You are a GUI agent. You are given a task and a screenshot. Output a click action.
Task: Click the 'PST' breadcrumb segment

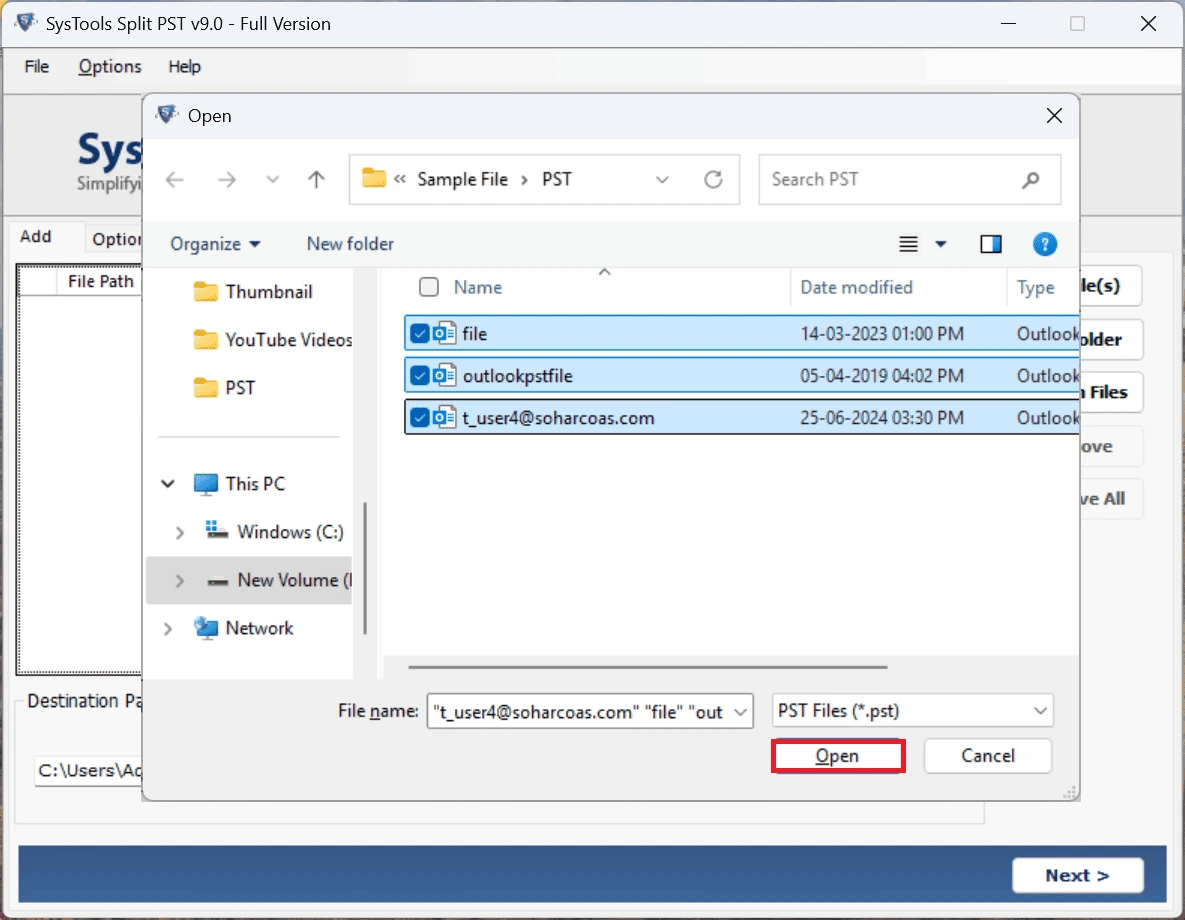557,179
